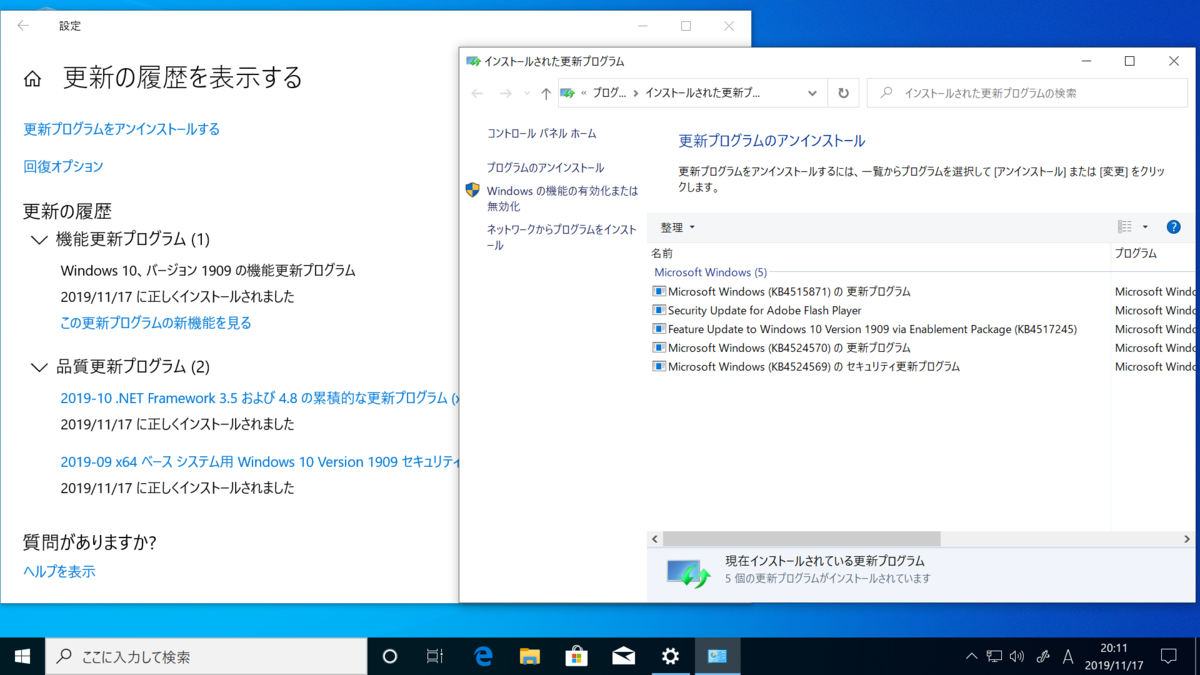
Task: Click the Control Panel taskbar icon
Action: coord(717,657)
